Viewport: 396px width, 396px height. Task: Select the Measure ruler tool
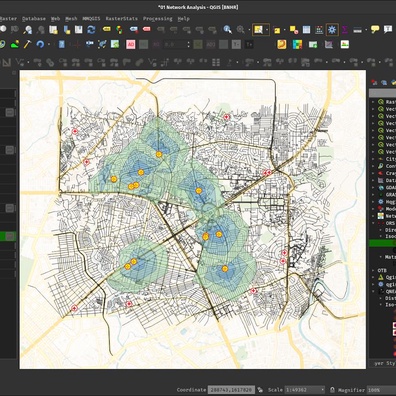click(x=357, y=30)
